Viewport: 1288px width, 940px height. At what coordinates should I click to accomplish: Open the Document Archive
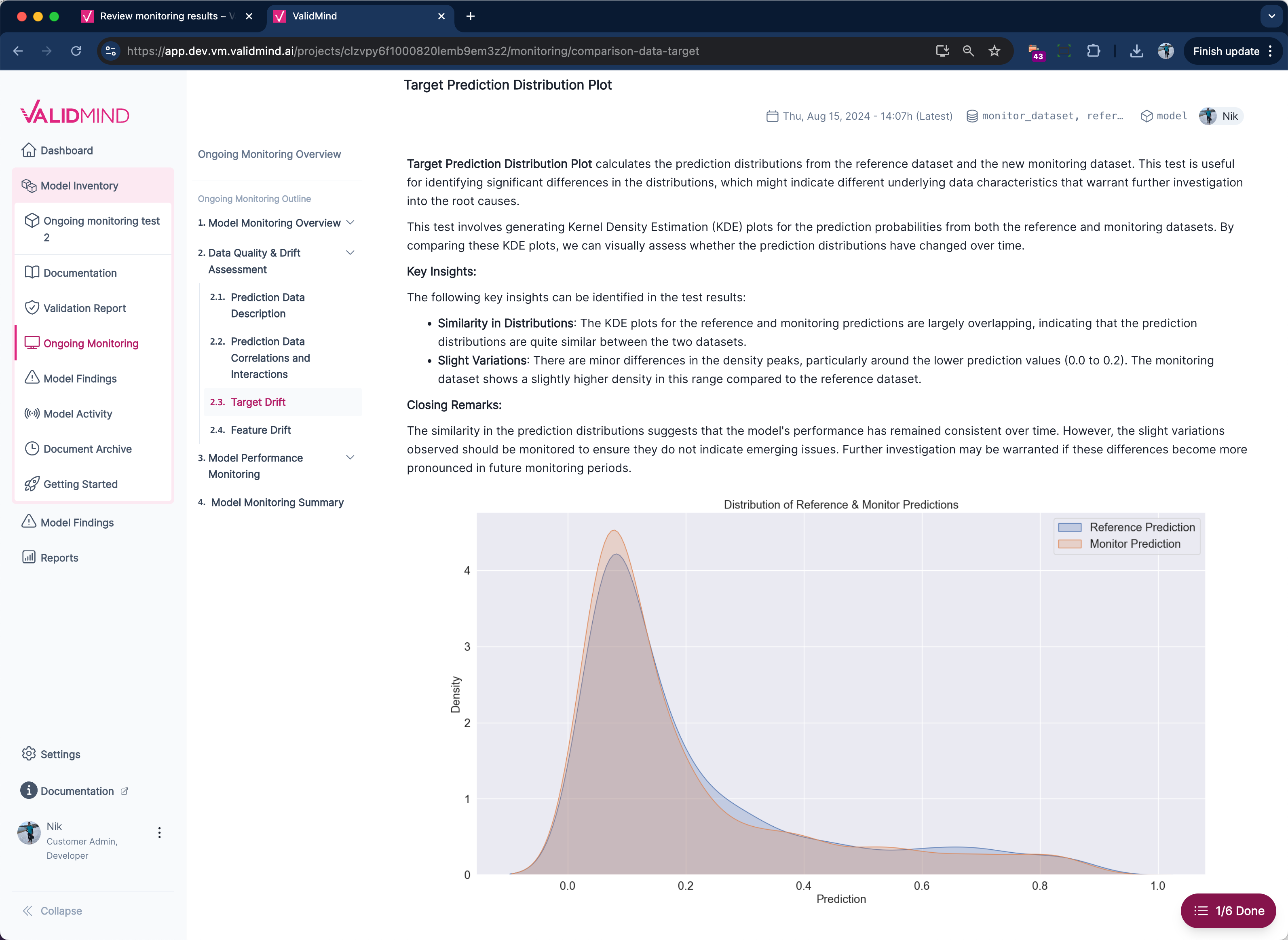88,449
